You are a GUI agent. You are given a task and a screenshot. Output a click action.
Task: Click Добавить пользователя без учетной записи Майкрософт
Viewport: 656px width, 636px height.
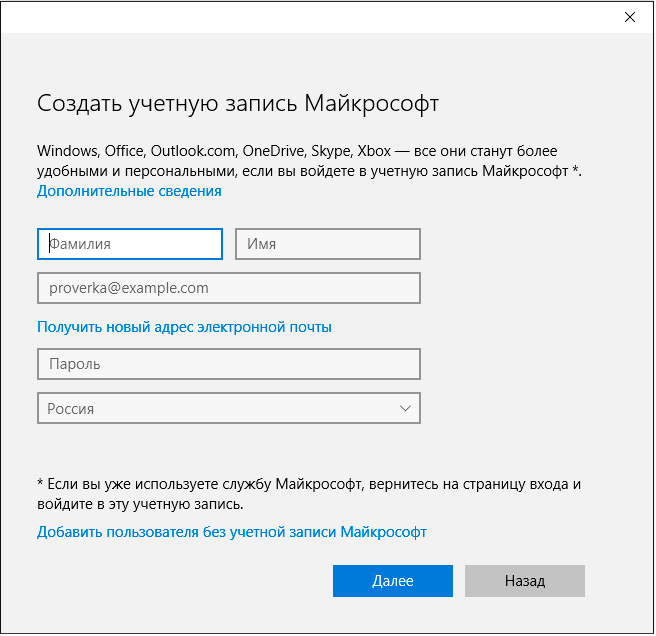232,532
